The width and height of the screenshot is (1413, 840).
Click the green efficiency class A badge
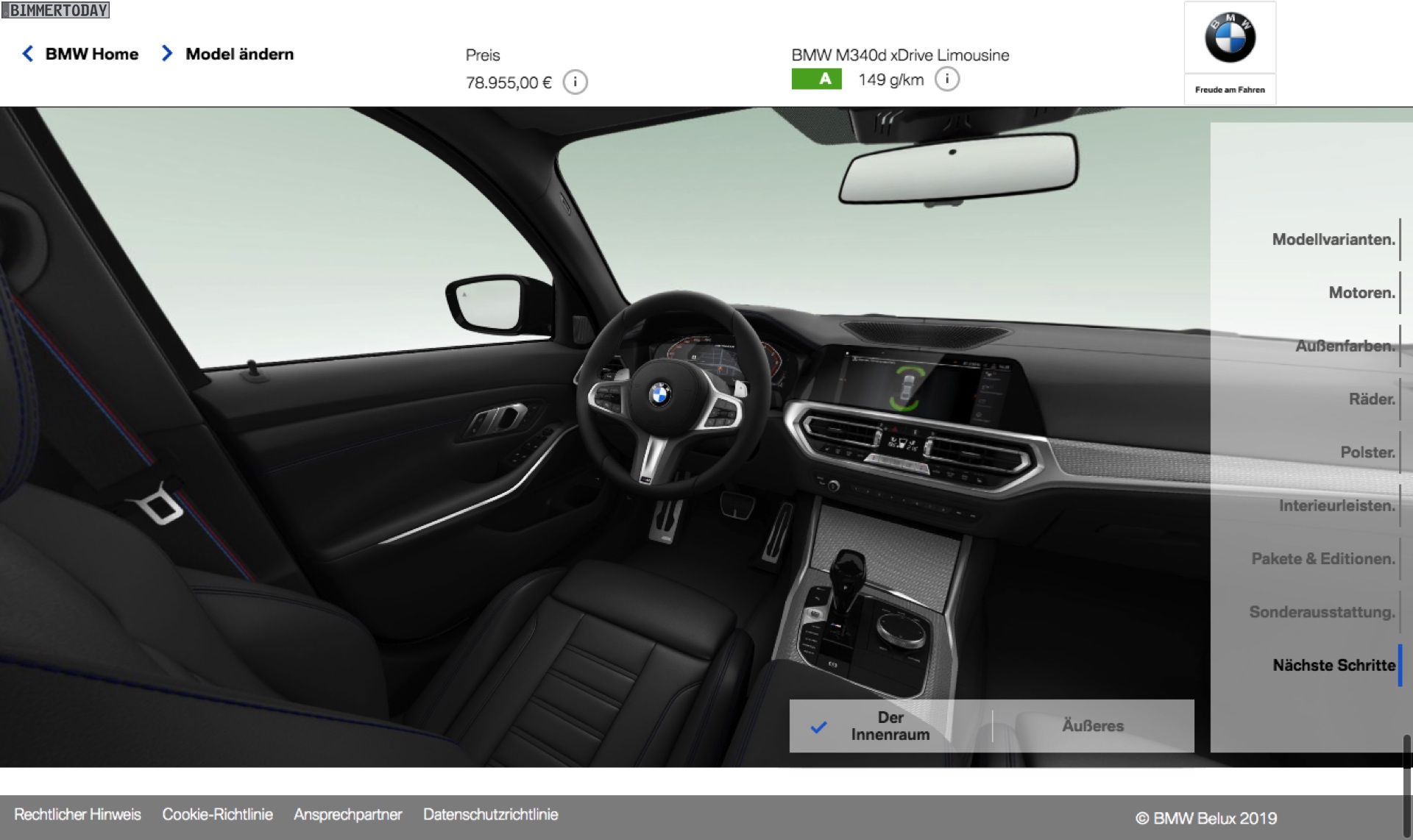pos(816,79)
